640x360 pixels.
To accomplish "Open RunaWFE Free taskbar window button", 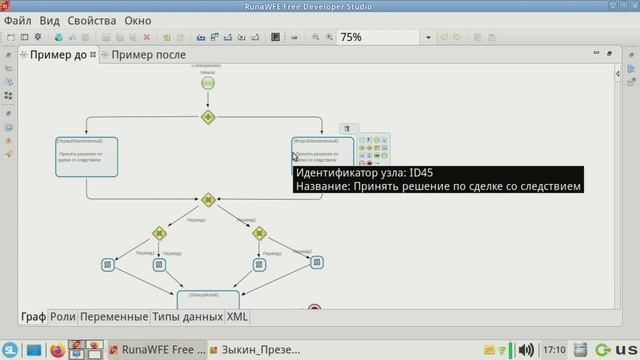I will pos(158,350).
